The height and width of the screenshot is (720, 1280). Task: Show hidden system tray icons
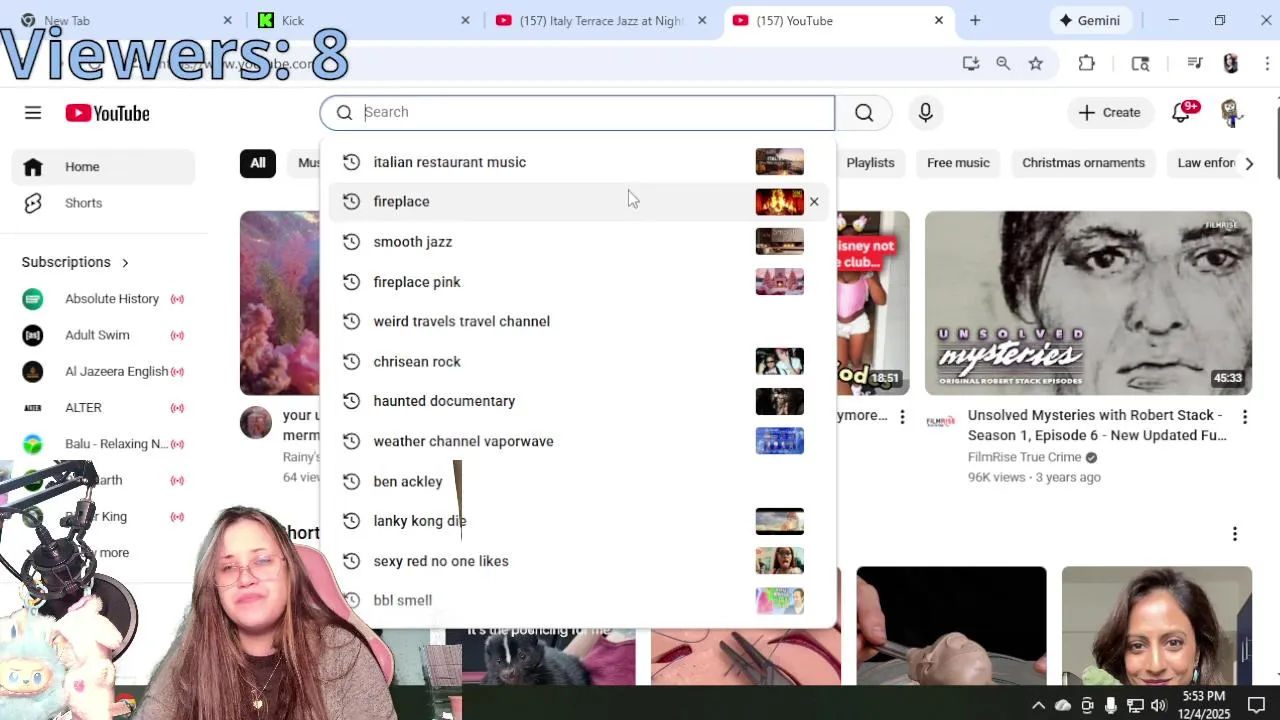pyautogui.click(x=1038, y=705)
